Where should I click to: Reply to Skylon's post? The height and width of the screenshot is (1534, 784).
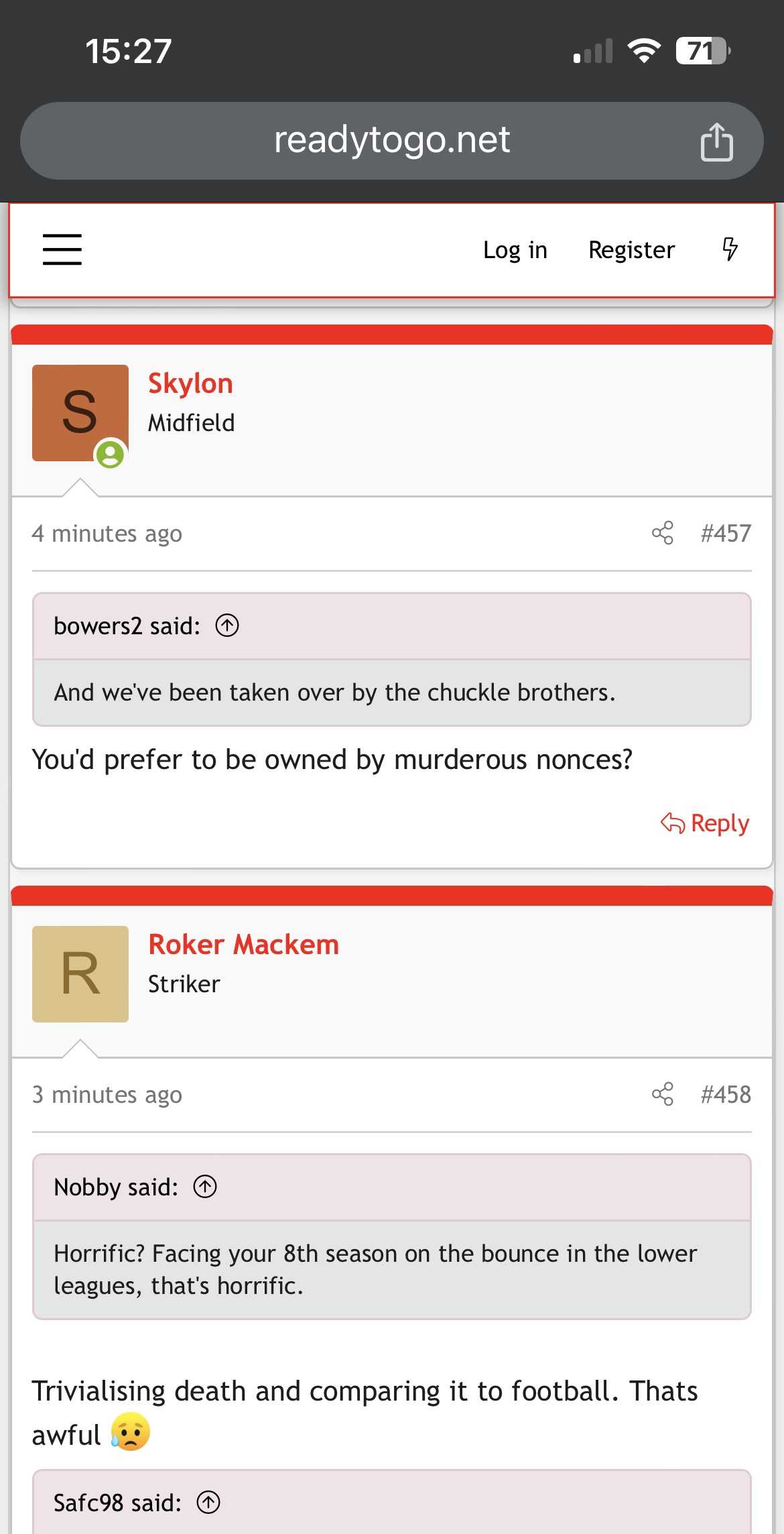pos(705,823)
